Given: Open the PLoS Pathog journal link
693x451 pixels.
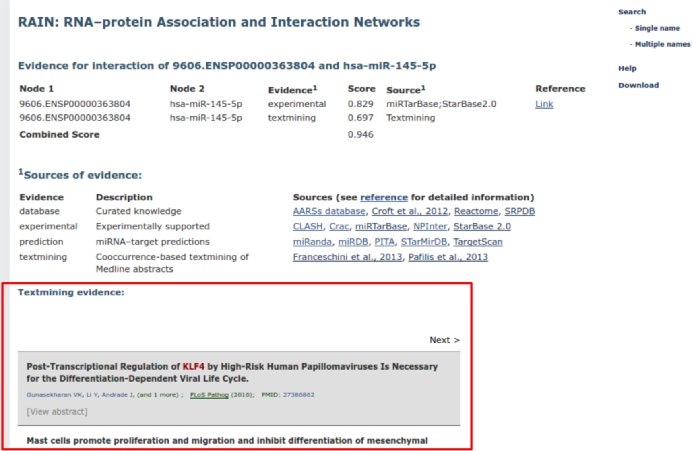Looking at the screenshot, I should coord(211,395).
